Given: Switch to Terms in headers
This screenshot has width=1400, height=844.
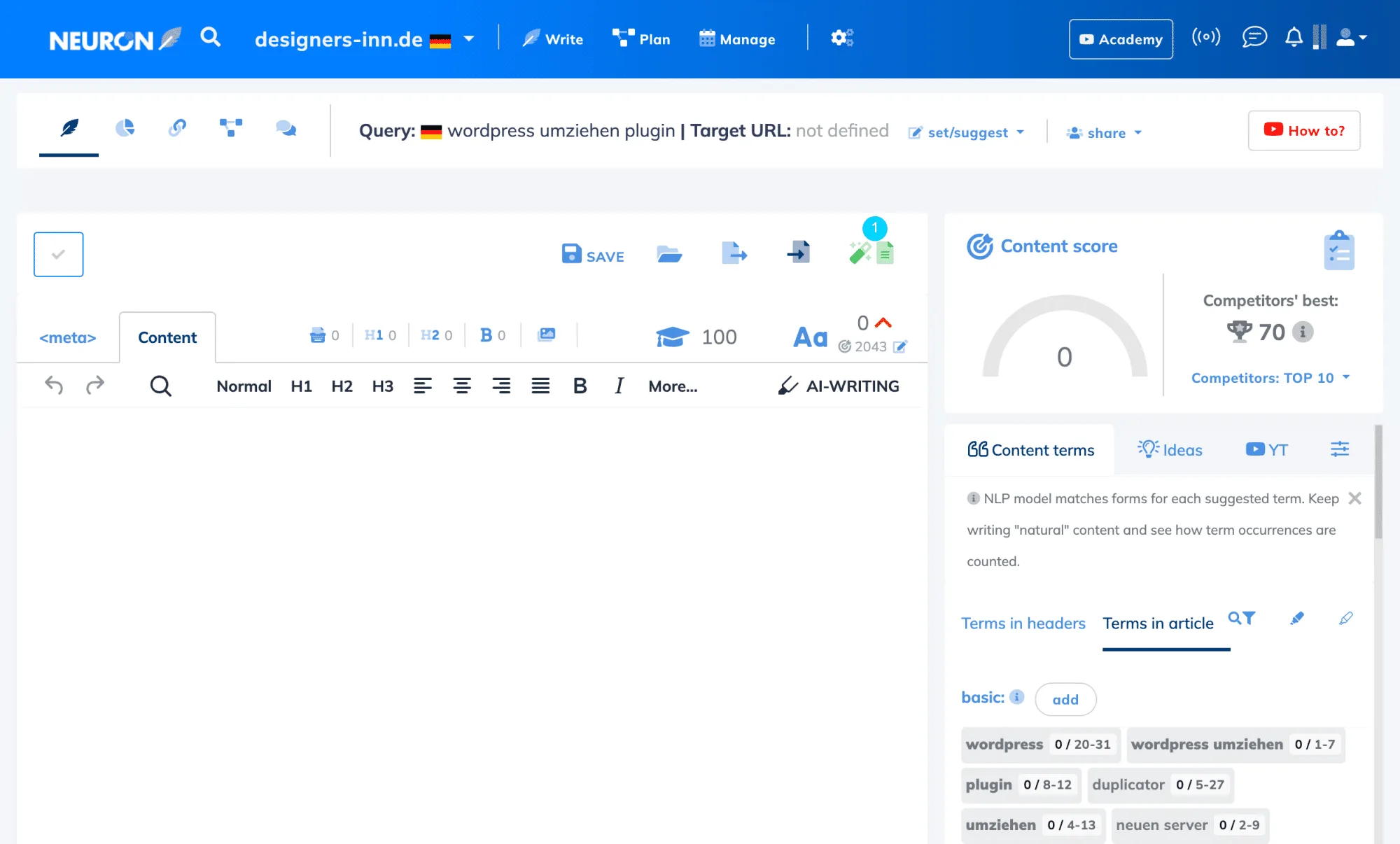Looking at the screenshot, I should click(x=1023, y=623).
